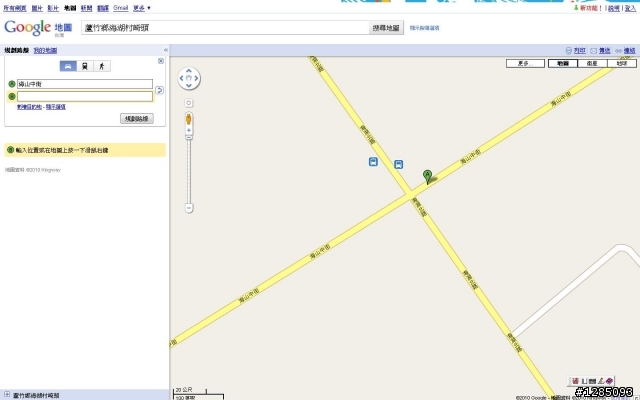The height and width of the screenshot is (400, 640).
Task: Click the printer icon next to 列印
Action: pos(569,51)
